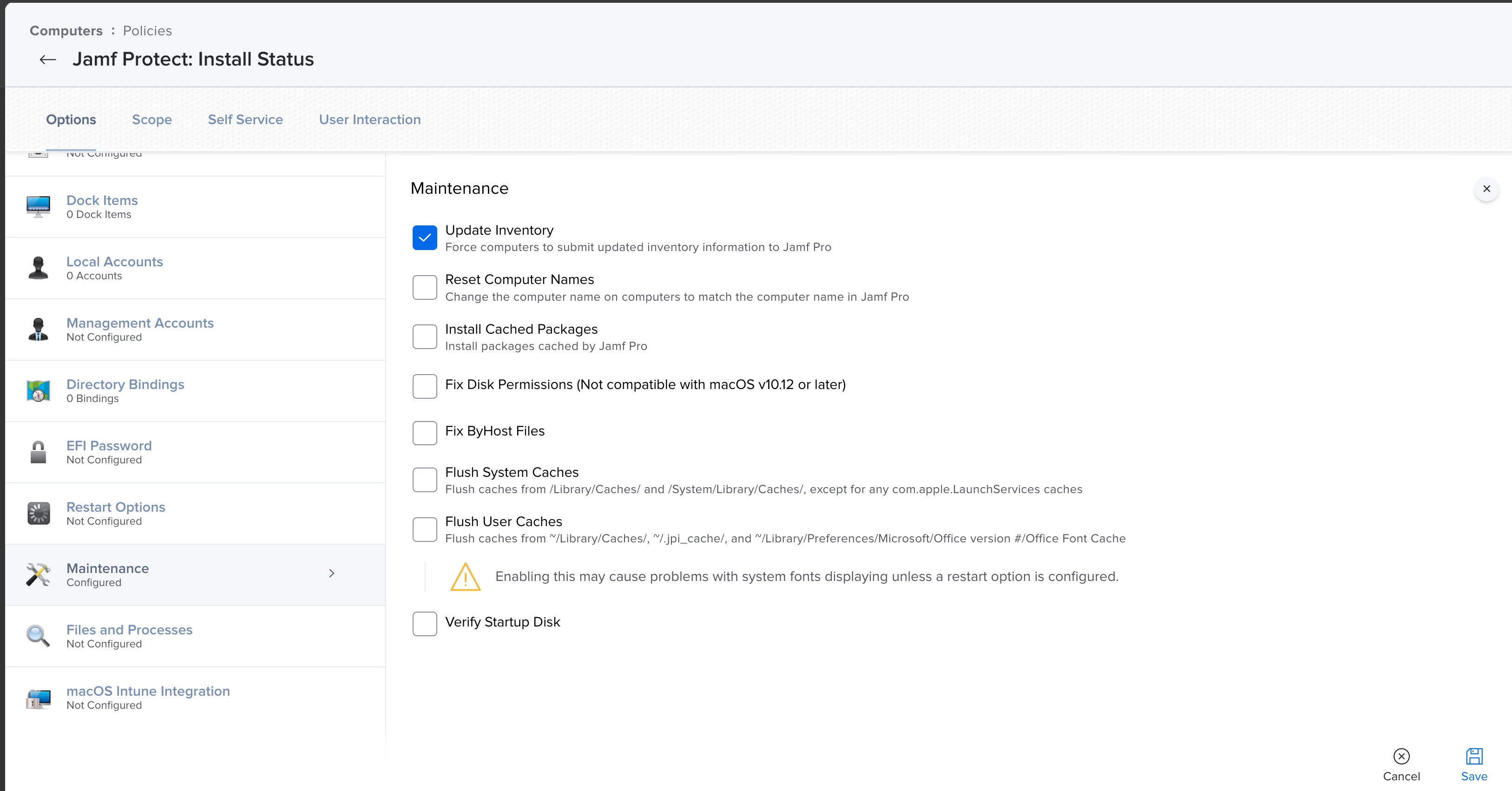Open the Scope tab

point(152,120)
